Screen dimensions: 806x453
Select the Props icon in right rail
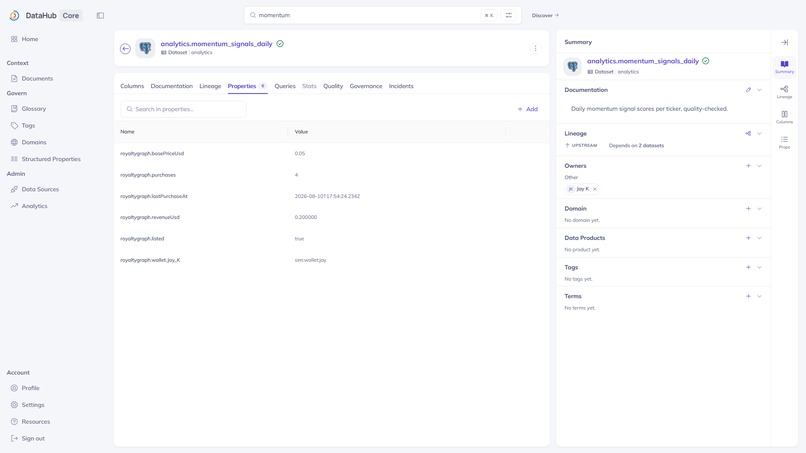coord(784,142)
